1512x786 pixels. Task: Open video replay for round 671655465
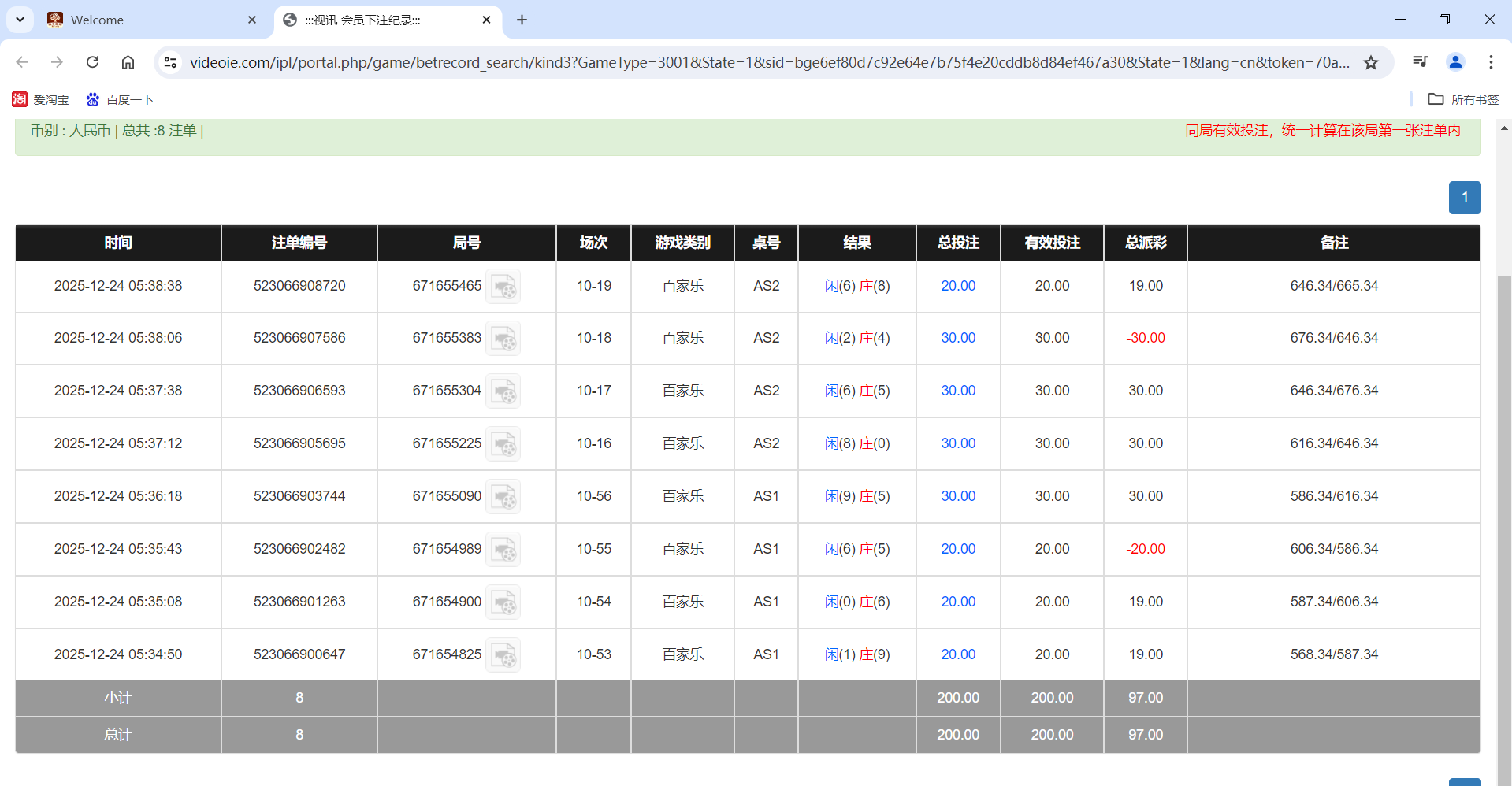503,287
